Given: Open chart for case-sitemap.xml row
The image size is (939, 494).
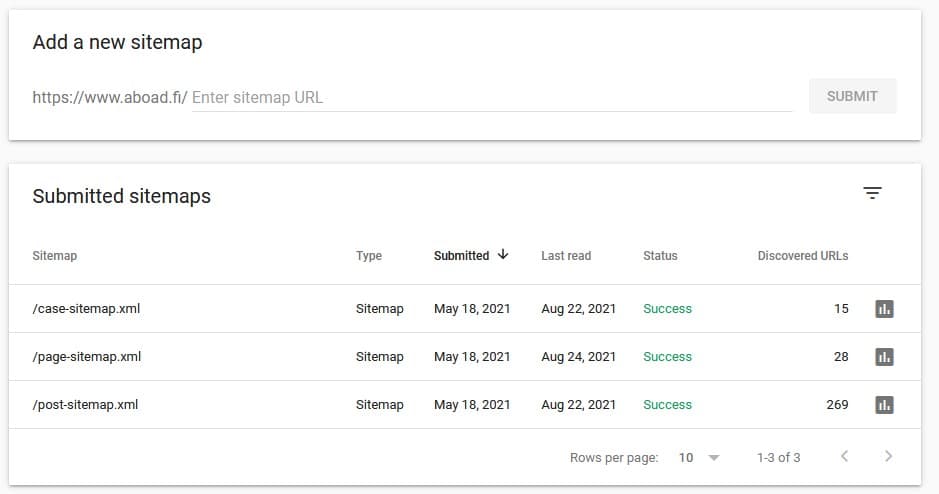Looking at the screenshot, I should [x=884, y=309].
